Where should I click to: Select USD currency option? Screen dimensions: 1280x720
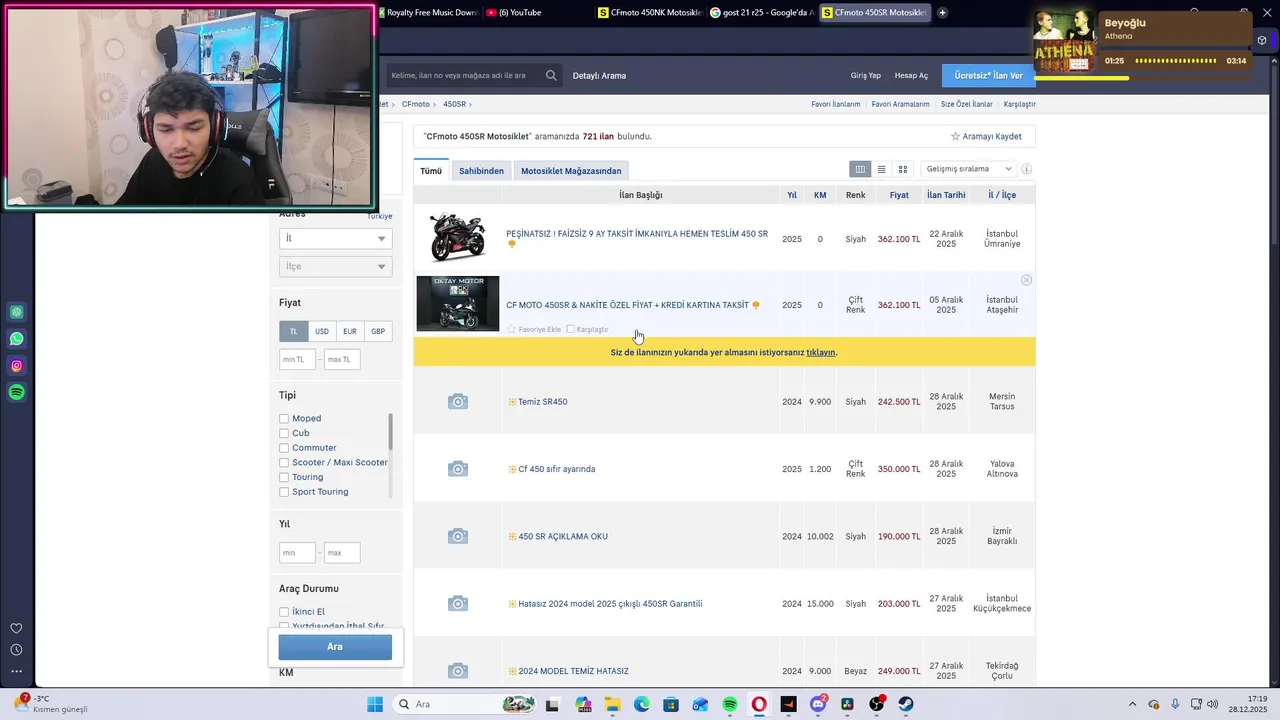[322, 331]
